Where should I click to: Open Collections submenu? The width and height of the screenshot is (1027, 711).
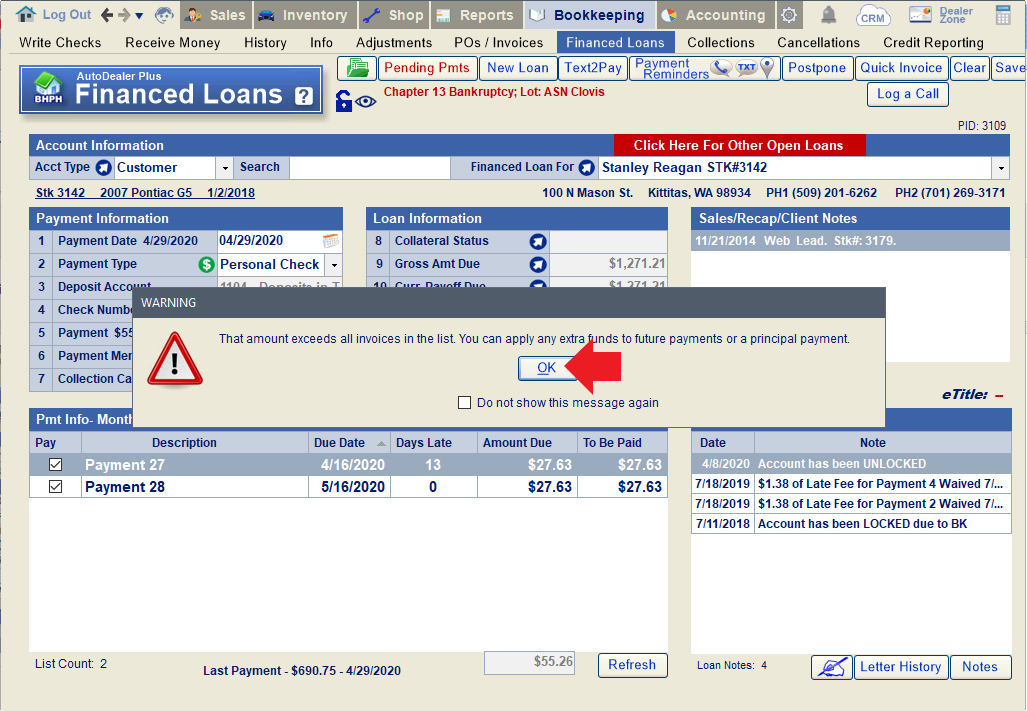[720, 43]
